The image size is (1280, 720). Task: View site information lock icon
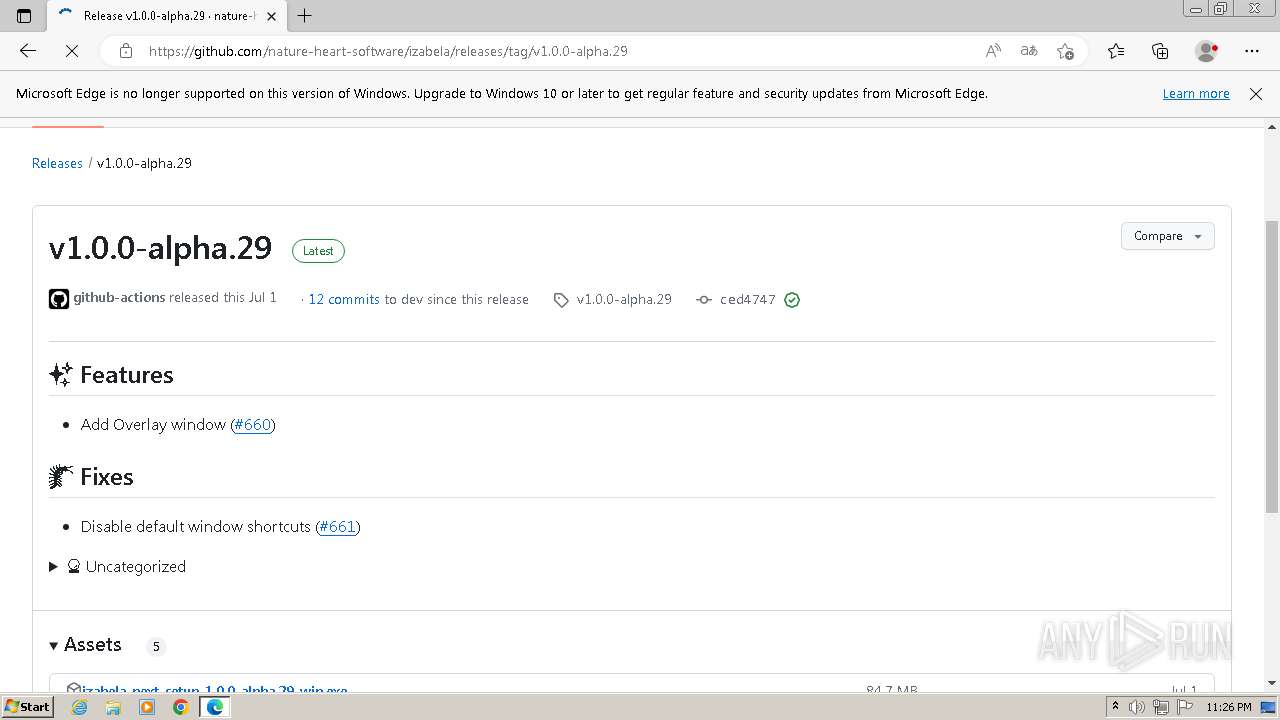click(125, 51)
